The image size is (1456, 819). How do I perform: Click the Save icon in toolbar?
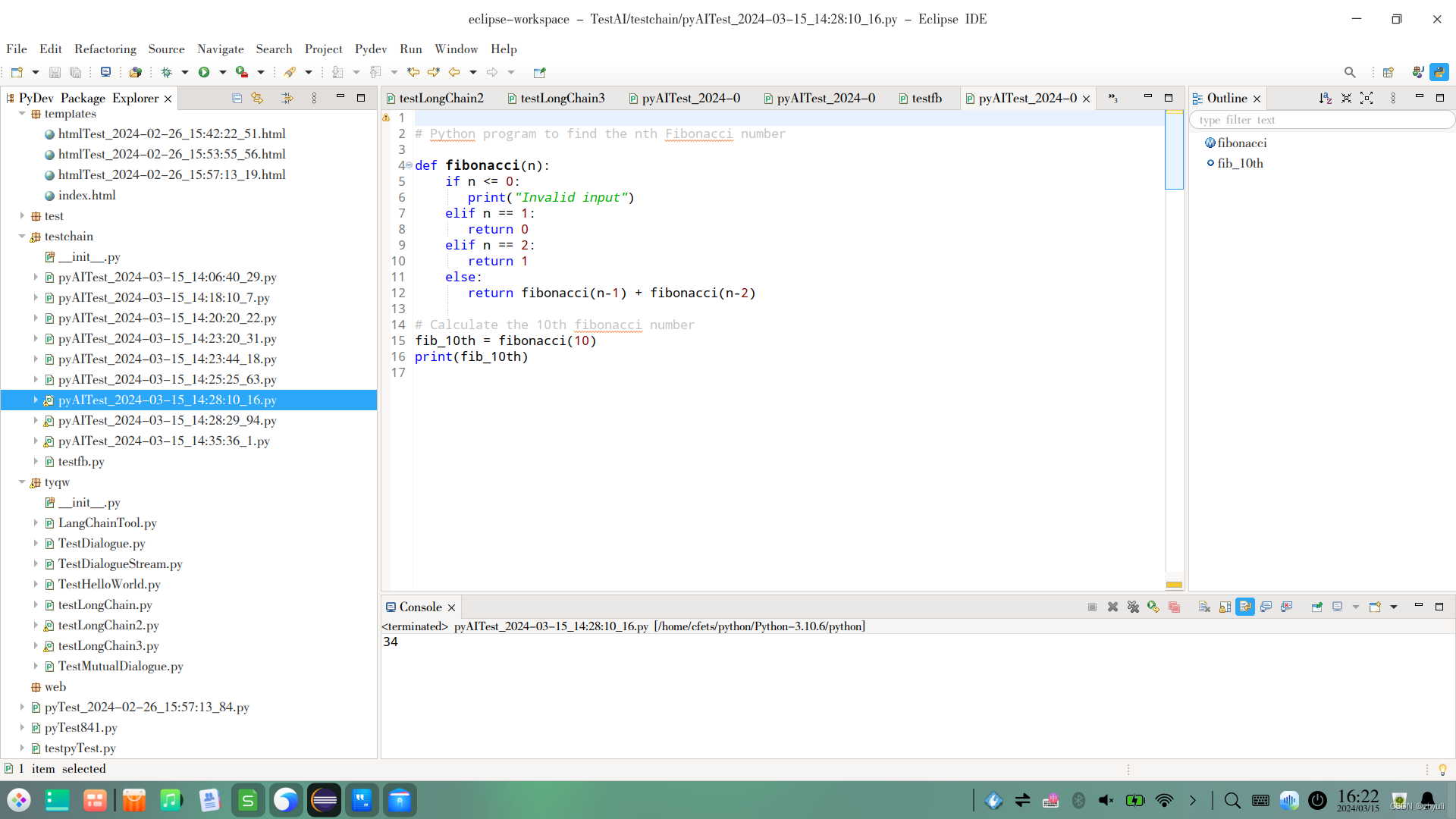55,72
